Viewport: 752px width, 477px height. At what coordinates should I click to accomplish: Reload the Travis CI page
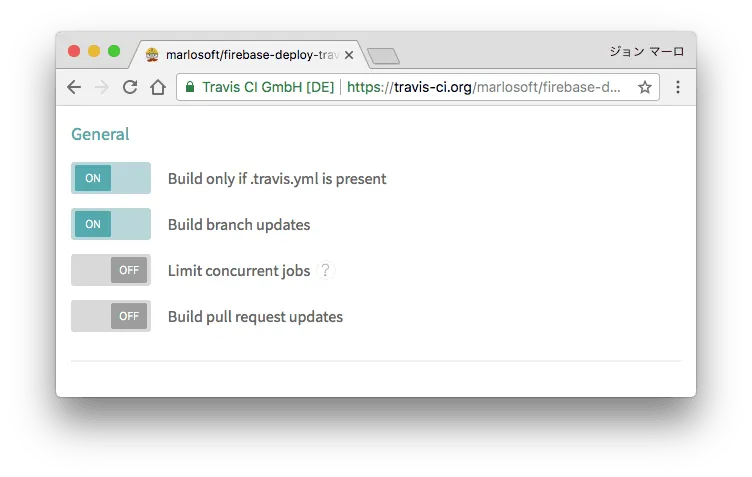pyautogui.click(x=129, y=88)
